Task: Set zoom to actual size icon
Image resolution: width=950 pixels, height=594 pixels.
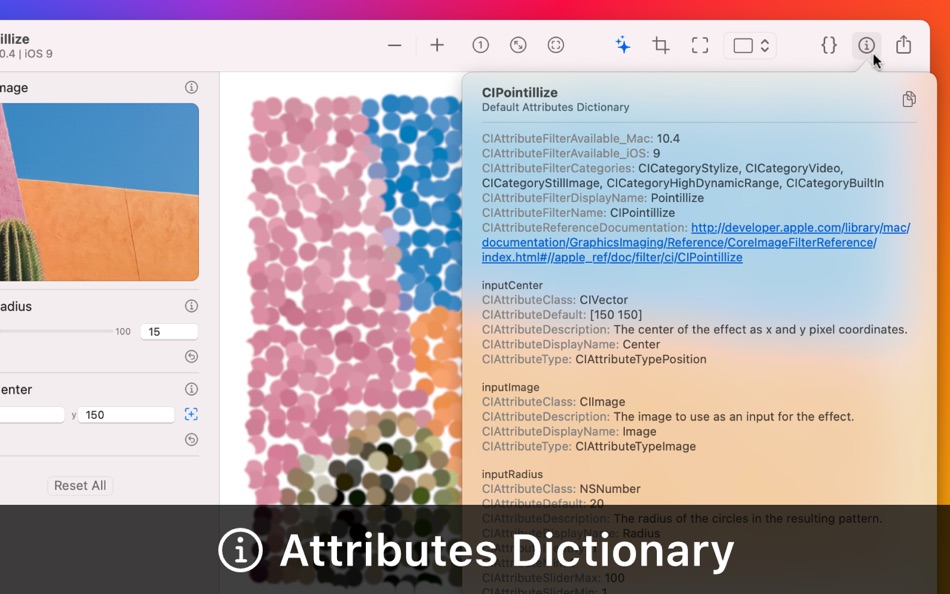Action: tap(480, 45)
